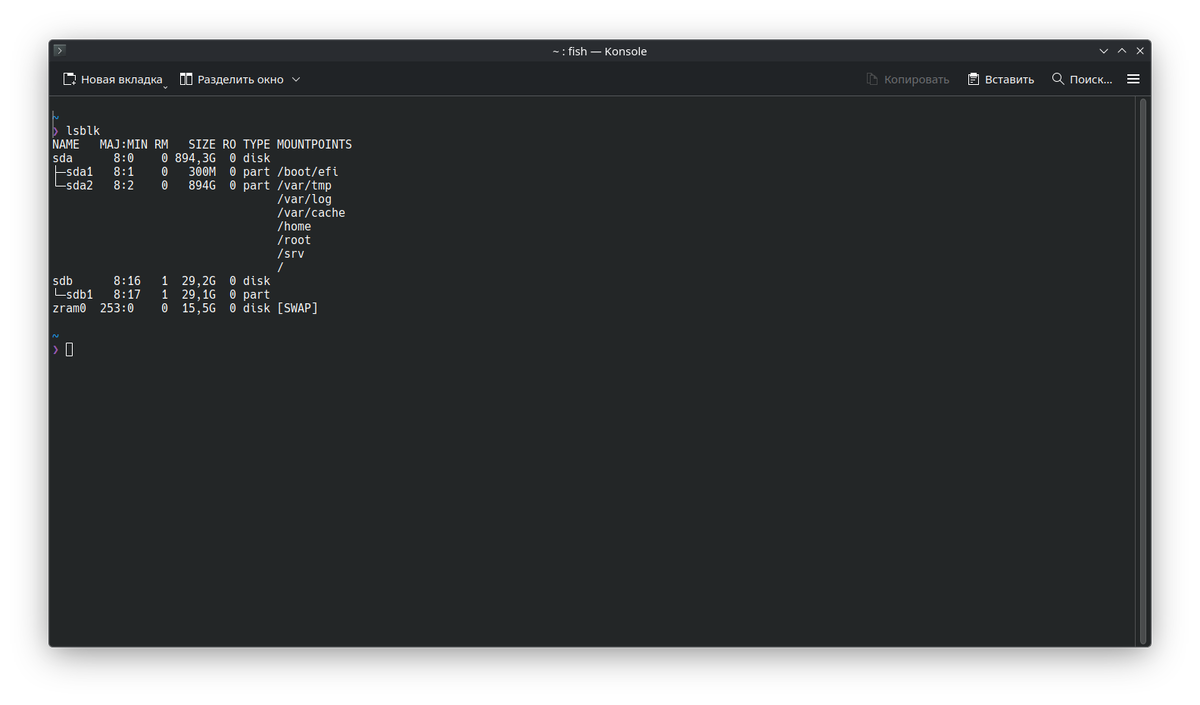This screenshot has height=705, width=1200.
Task: Click the /home mount point text
Action: [294, 226]
